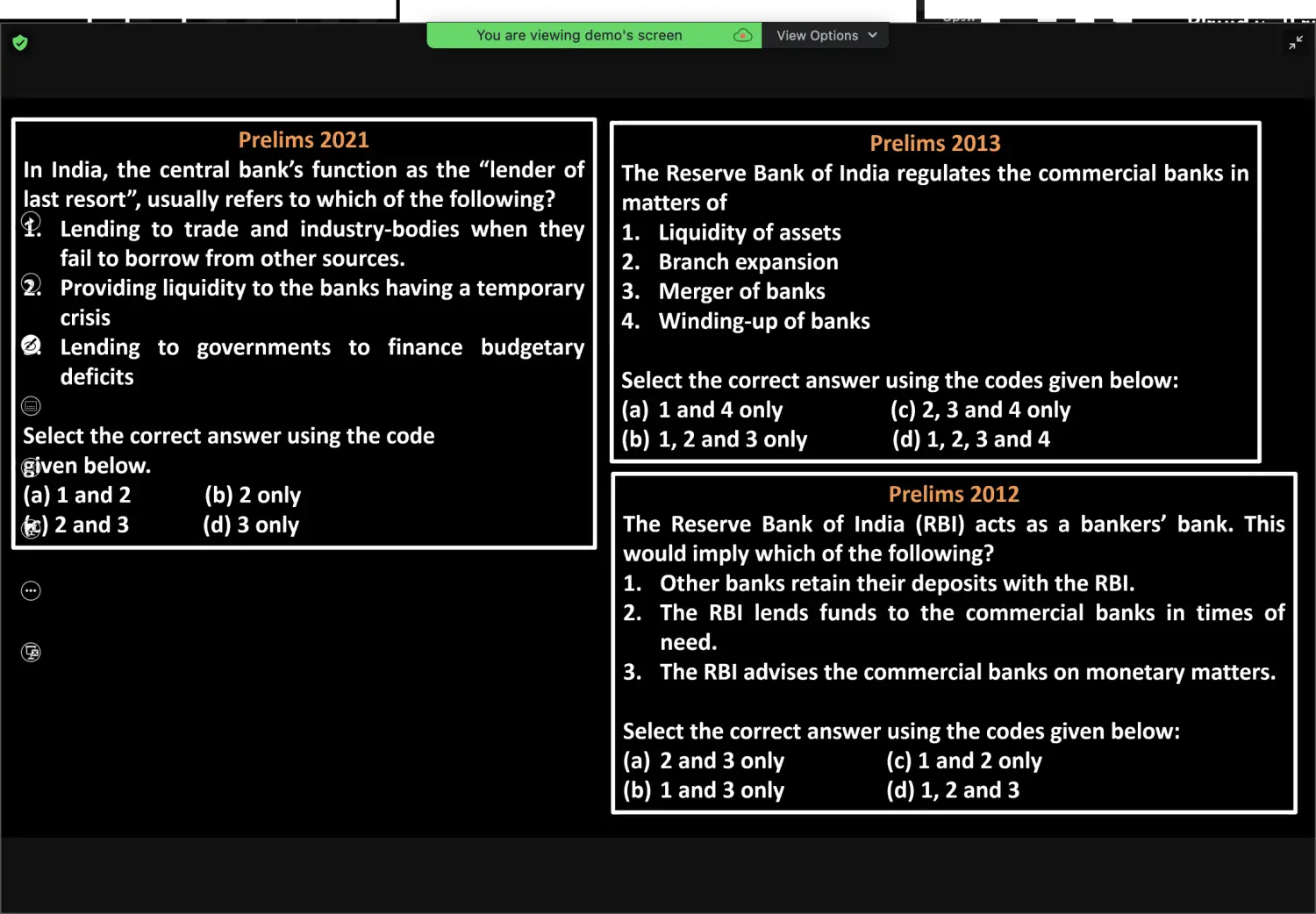The height and width of the screenshot is (914, 1316).
Task: Click '(c) 2, 3 and 4 only' in Prelims 2013
Action: pyautogui.click(x=980, y=410)
